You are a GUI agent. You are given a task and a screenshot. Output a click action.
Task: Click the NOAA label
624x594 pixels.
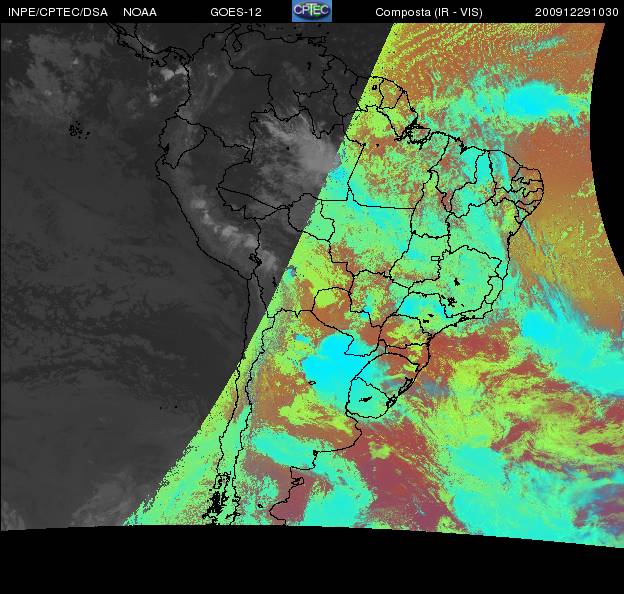point(140,12)
